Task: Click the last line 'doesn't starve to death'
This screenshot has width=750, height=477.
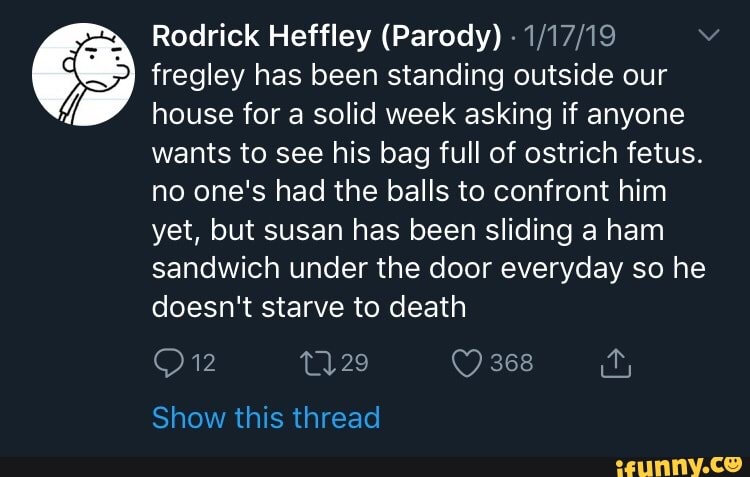Action: tap(308, 306)
